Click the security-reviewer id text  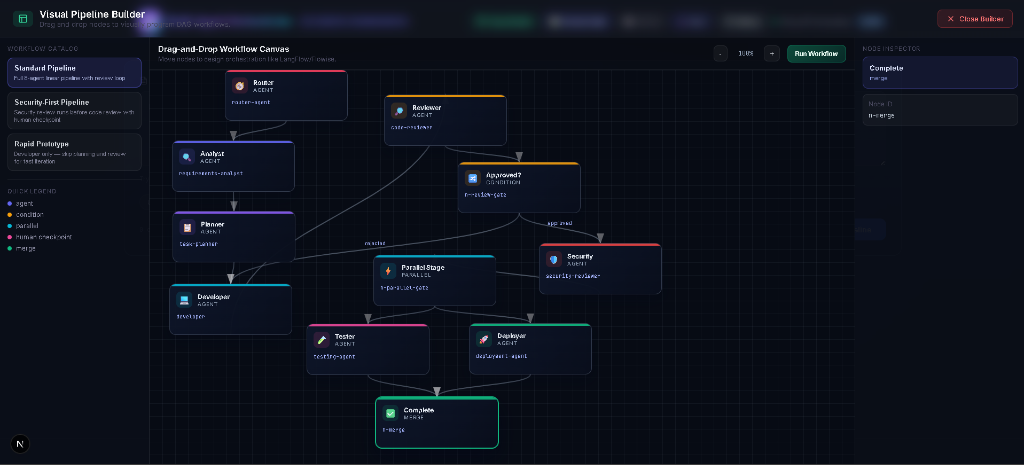click(573, 276)
